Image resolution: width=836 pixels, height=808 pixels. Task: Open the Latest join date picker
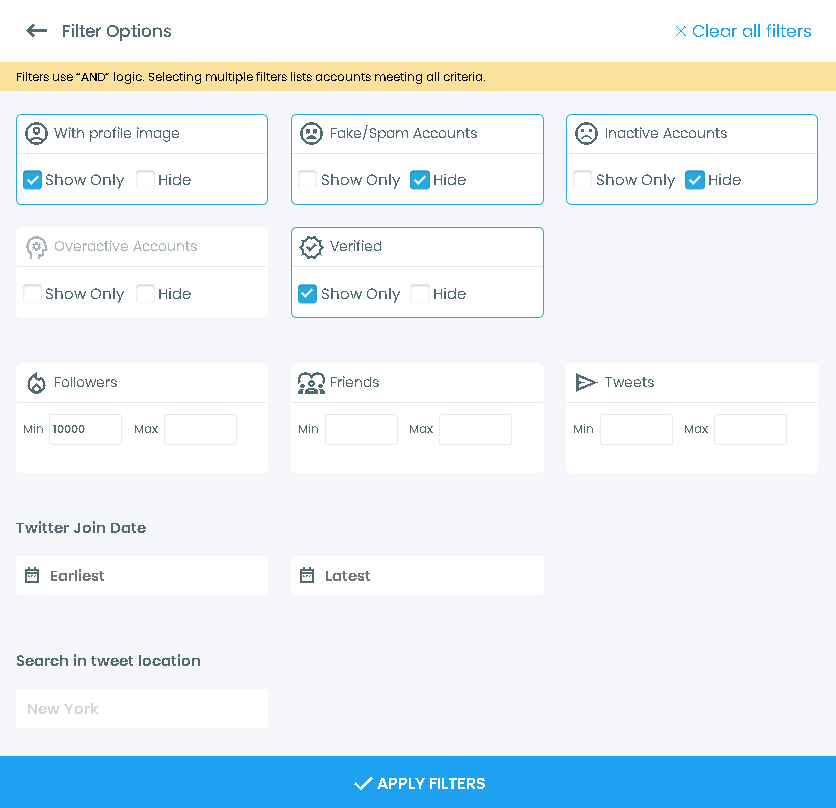coord(417,575)
